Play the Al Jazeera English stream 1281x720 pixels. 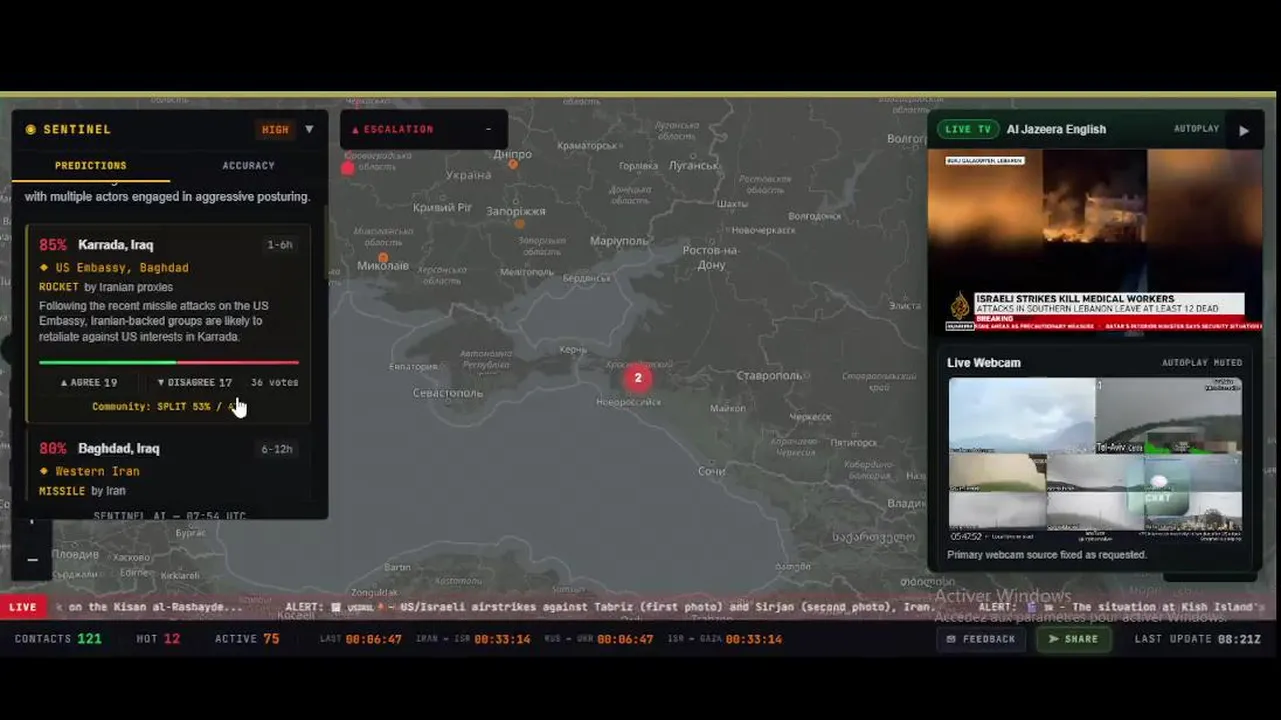point(1244,130)
